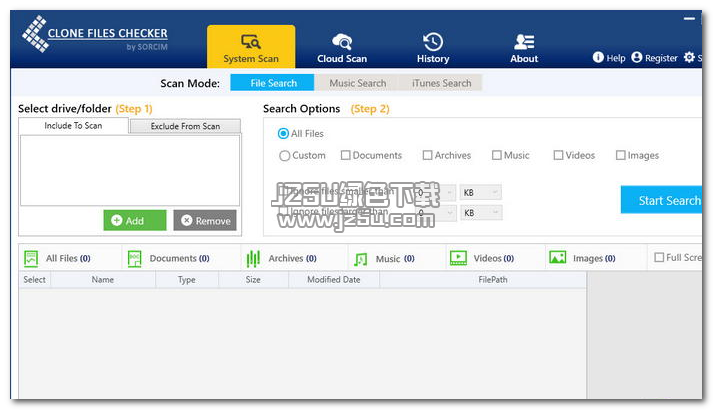Image resolution: width=713 pixels, height=410 pixels.
Task: Click the Images (0) results icon
Action: pos(557,257)
